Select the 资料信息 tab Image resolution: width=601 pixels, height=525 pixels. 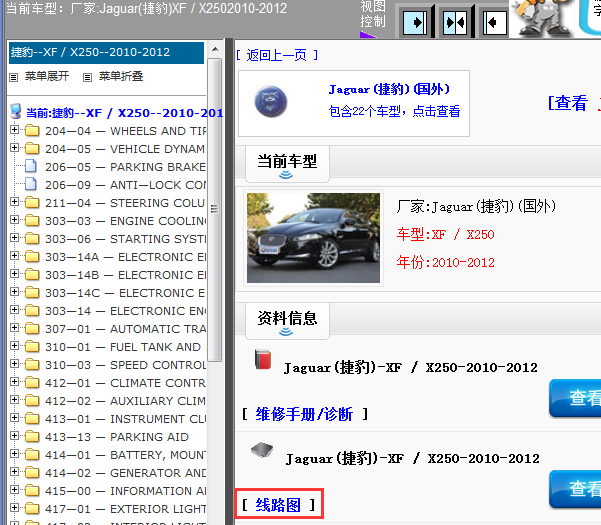pyautogui.click(x=287, y=321)
